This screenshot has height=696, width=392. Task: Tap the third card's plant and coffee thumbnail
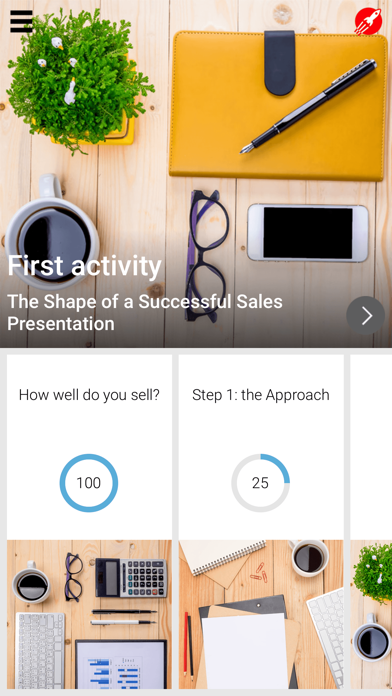point(371,614)
